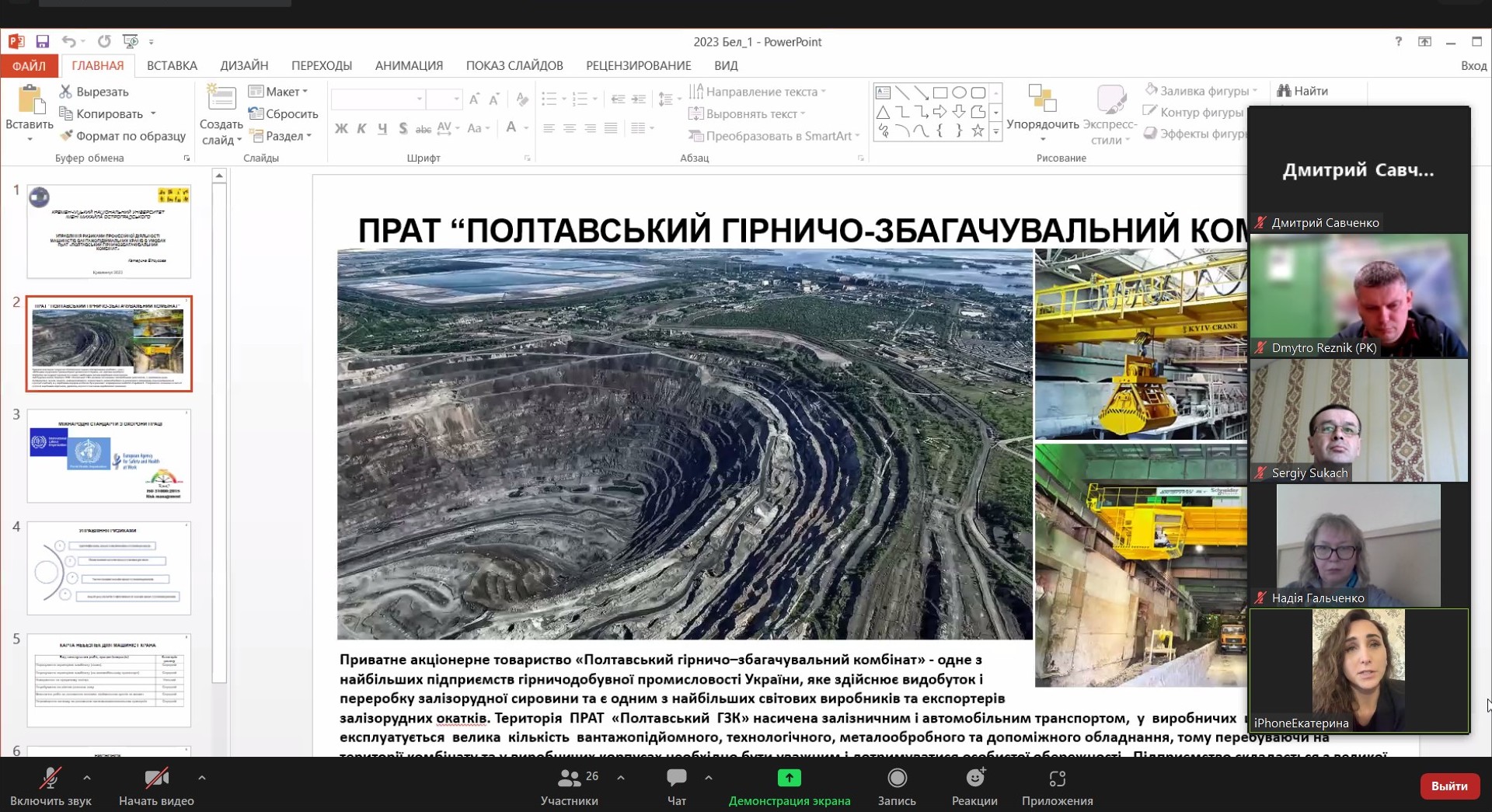Expand video options arrow next to camera
The width and height of the screenshot is (1492, 812).
pyautogui.click(x=202, y=777)
